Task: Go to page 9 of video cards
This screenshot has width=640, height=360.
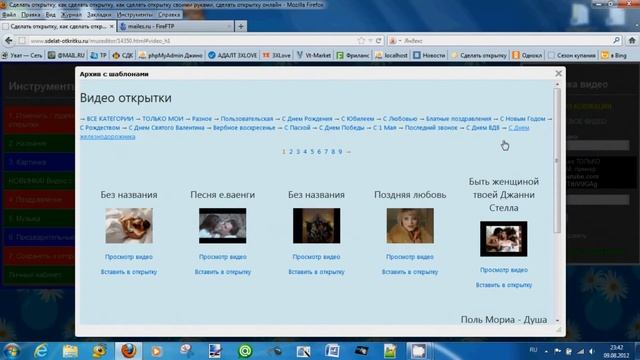Action: coord(340,152)
